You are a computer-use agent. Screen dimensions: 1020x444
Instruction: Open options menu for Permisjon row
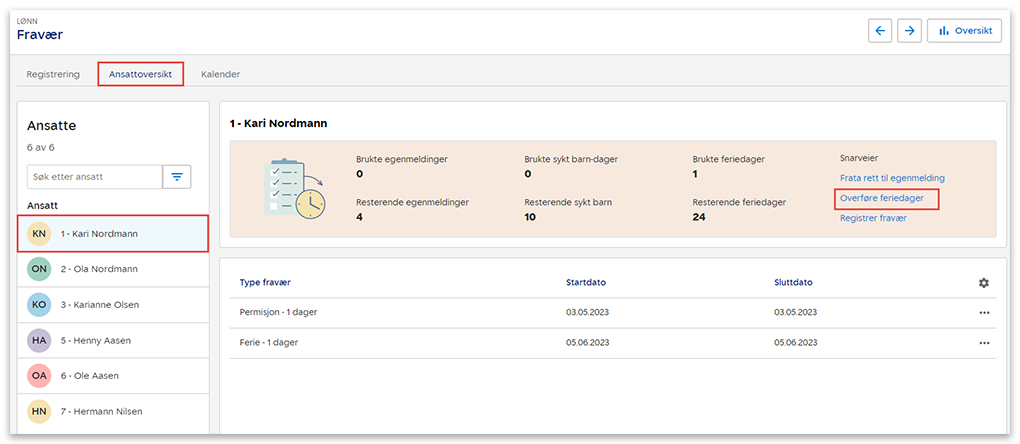coord(984,313)
